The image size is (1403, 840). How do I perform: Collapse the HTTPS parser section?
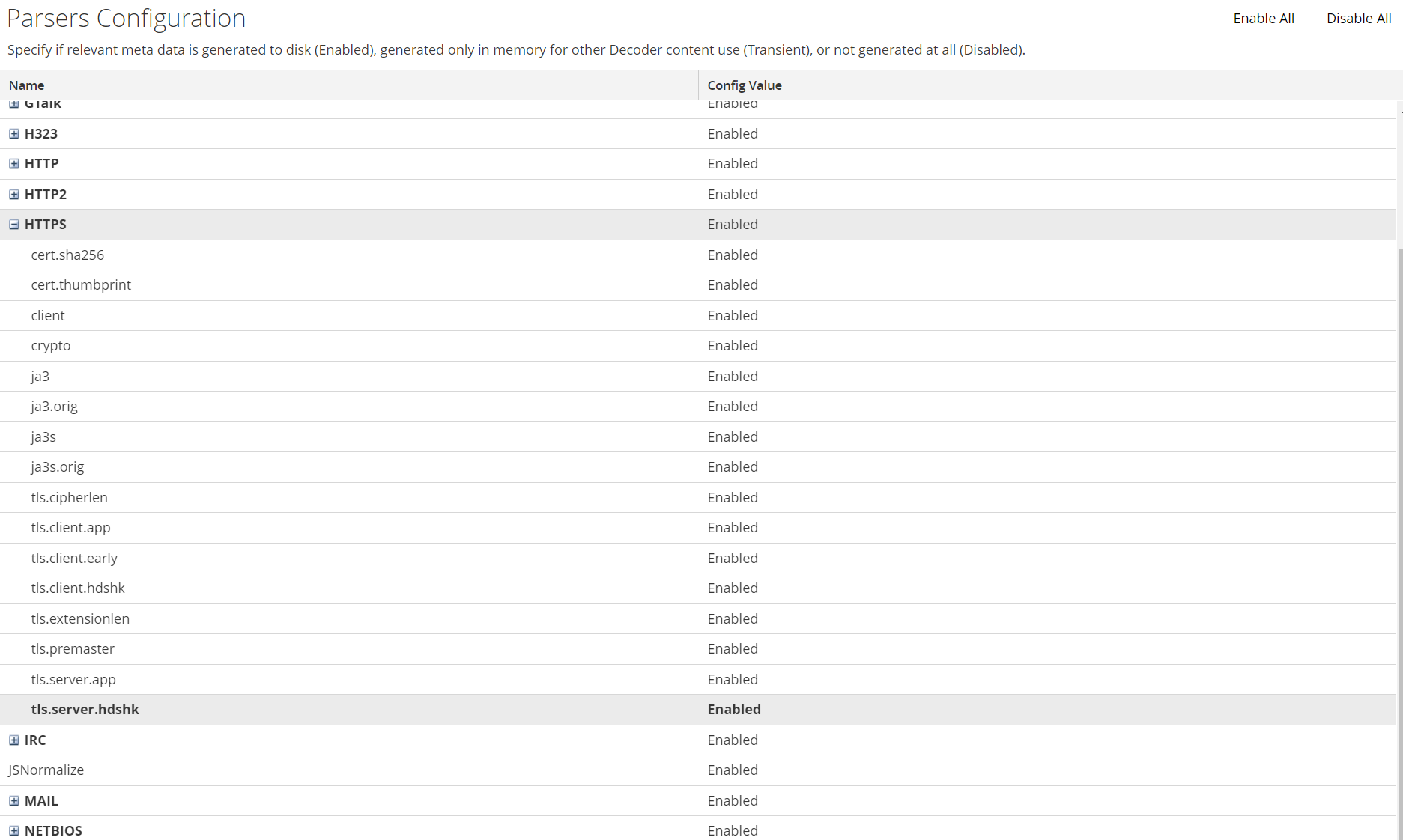coord(13,224)
